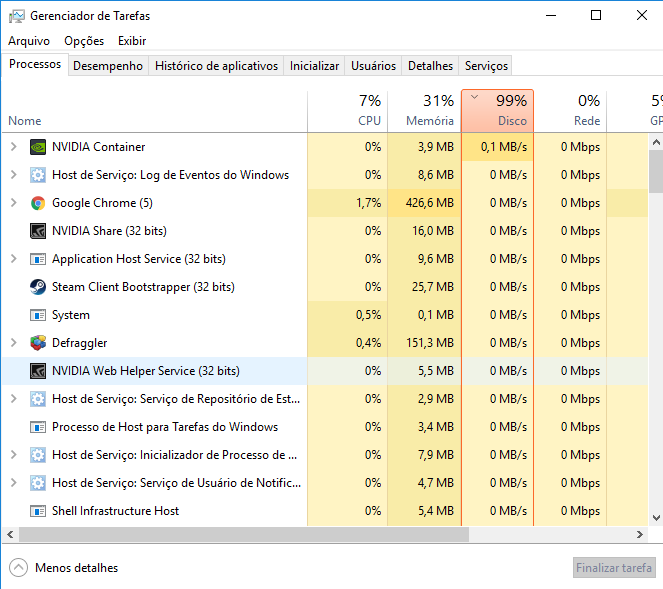The height and width of the screenshot is (589, 663).
Task: Click the Google Chrome icon
Action: coord(38,203)
